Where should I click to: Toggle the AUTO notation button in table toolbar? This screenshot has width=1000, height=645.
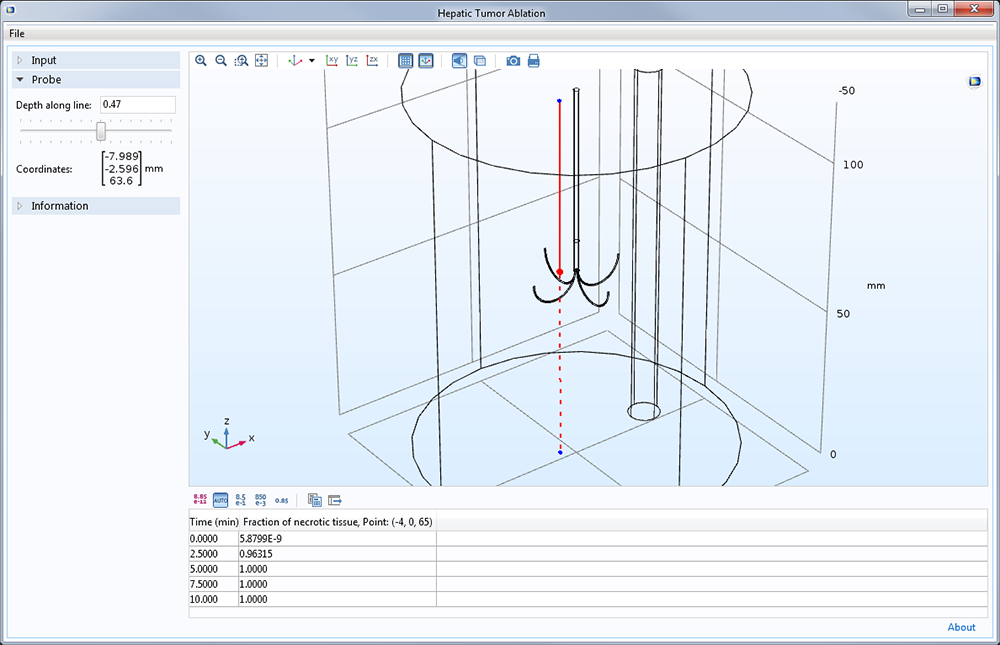point(220,500)
